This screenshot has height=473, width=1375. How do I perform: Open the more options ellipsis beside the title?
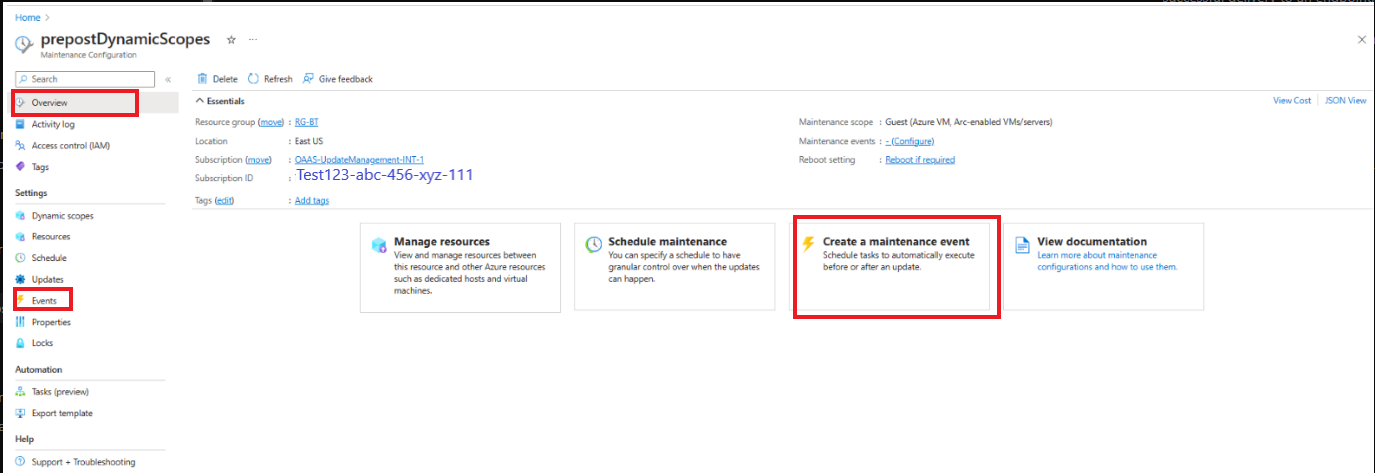click(x=253, y=39)
